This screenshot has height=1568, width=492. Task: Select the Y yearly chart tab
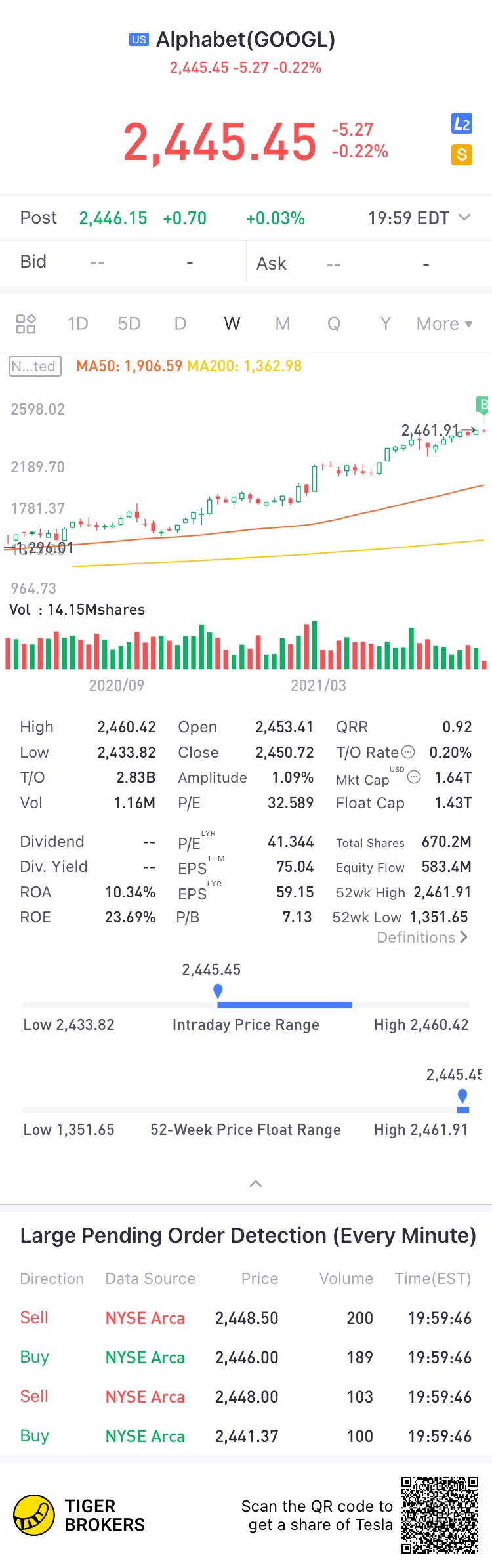pyautogui.click(x=386, y=323)
